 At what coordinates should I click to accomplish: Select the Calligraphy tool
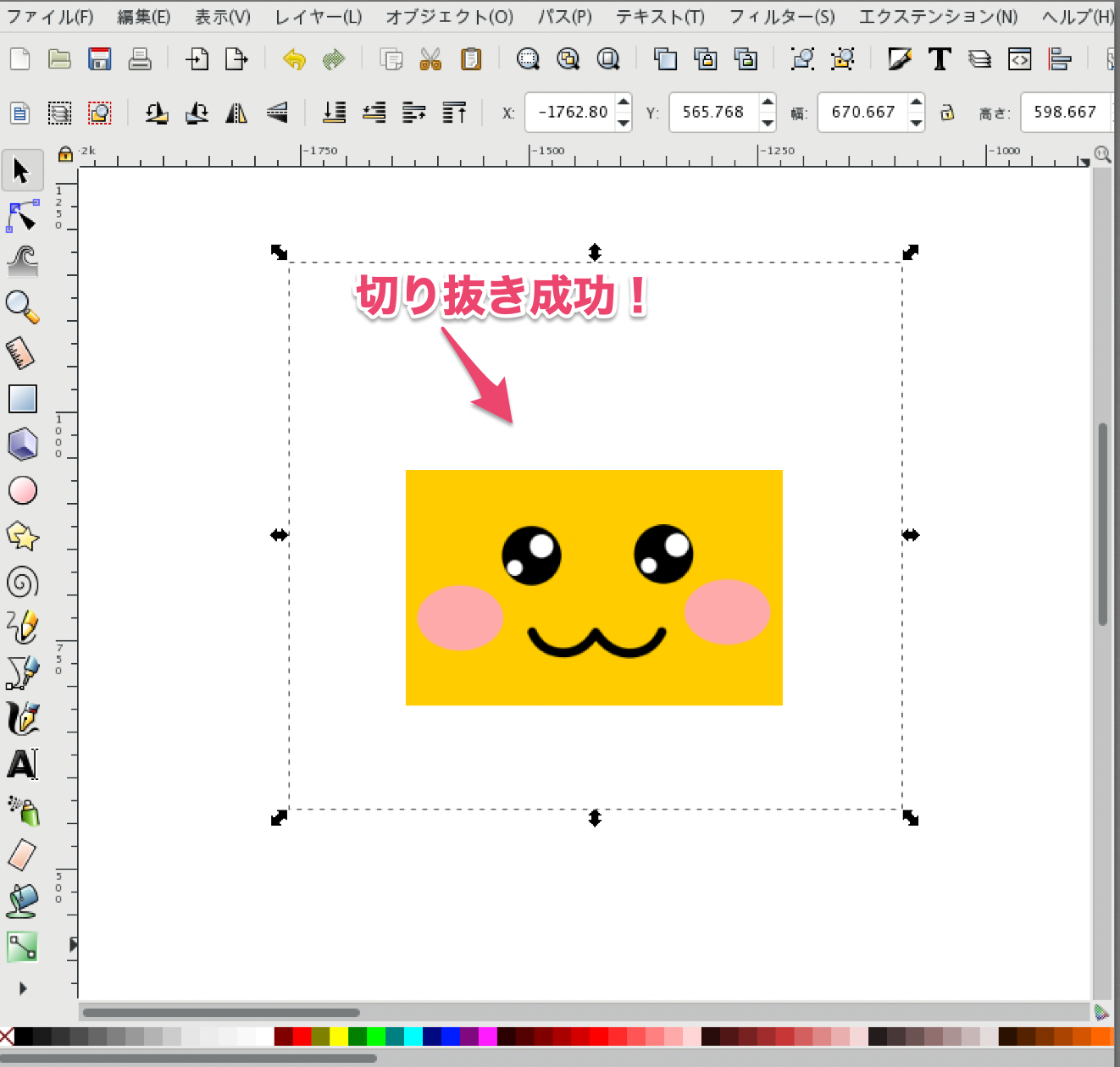22,718
